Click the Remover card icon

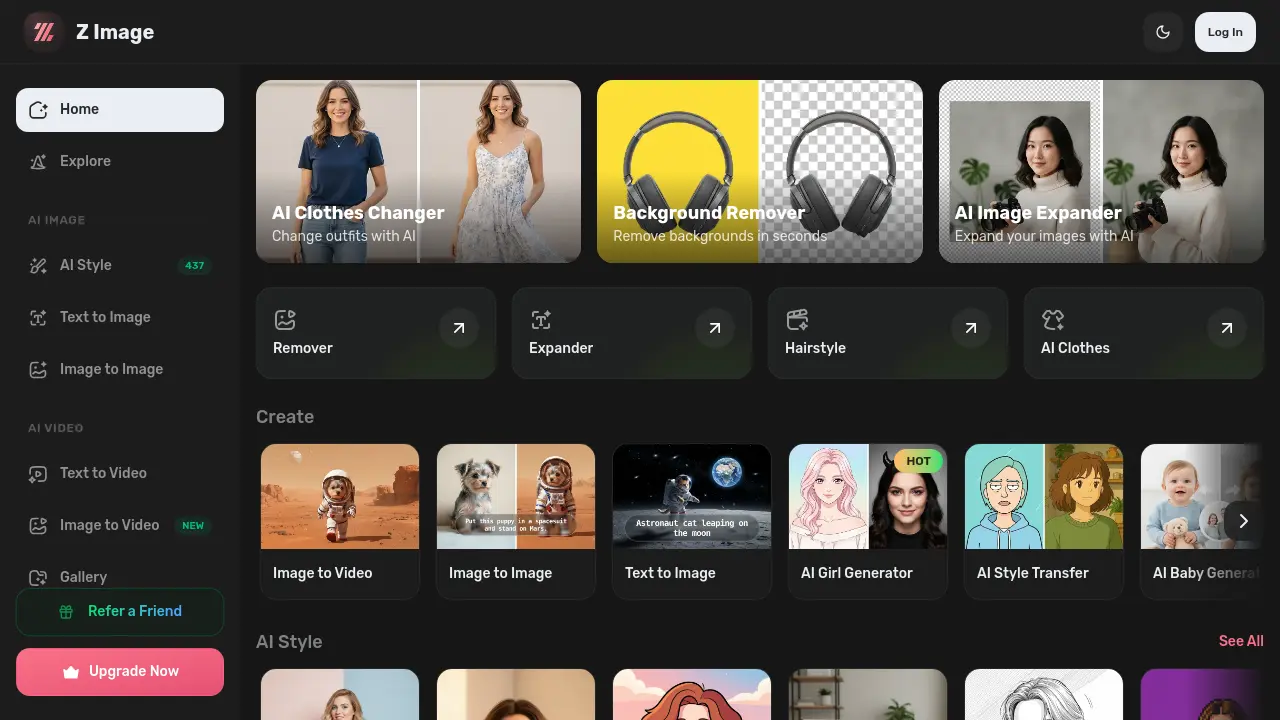[285, 320]
